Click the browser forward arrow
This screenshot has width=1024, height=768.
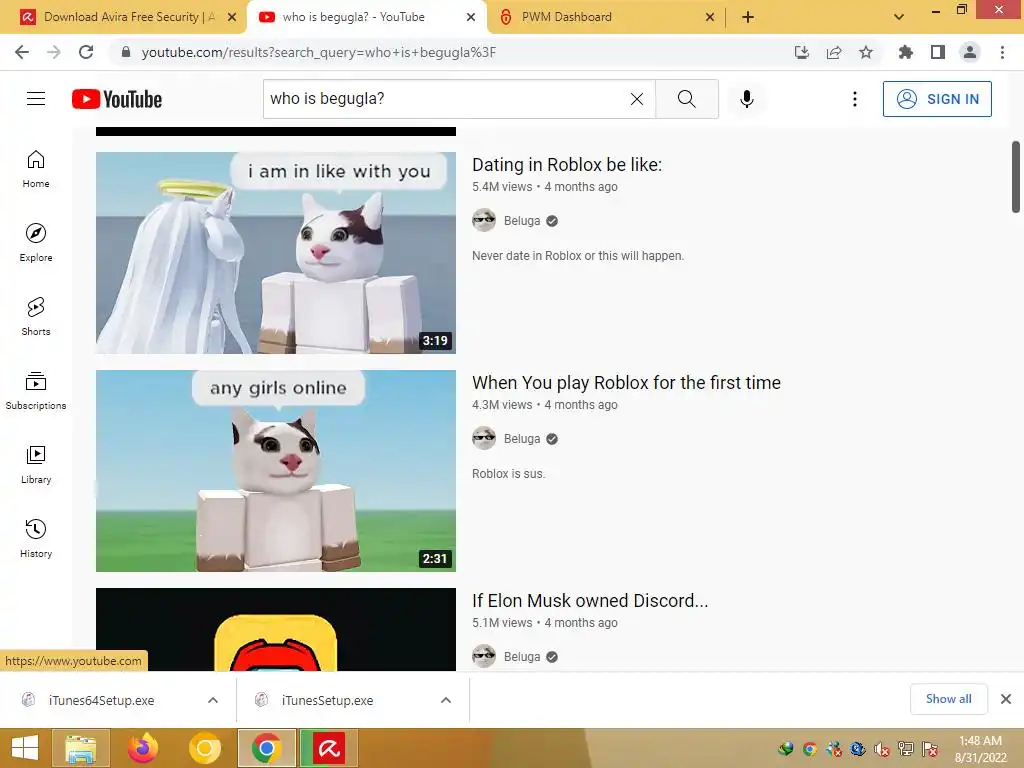[54, 52]
